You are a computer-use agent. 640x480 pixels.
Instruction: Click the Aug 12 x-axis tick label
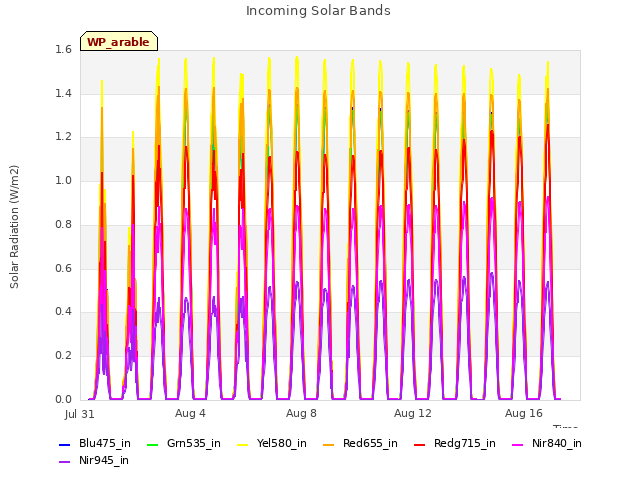(x=413, y=413)
